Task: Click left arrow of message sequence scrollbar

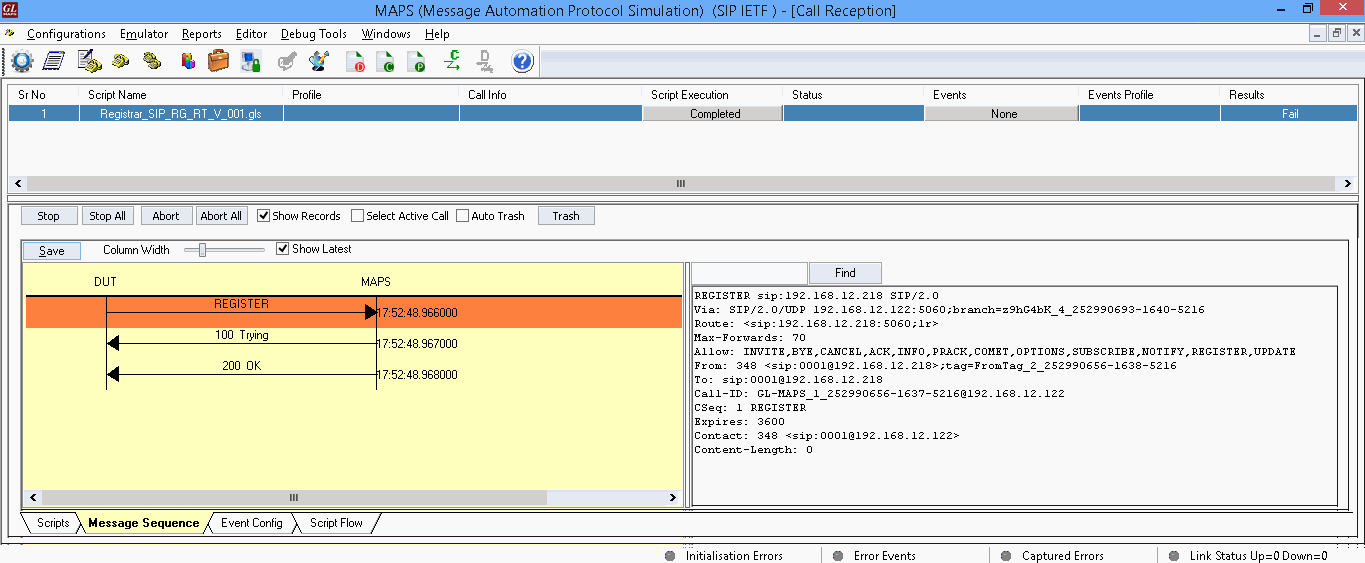Action: (33, 497)
